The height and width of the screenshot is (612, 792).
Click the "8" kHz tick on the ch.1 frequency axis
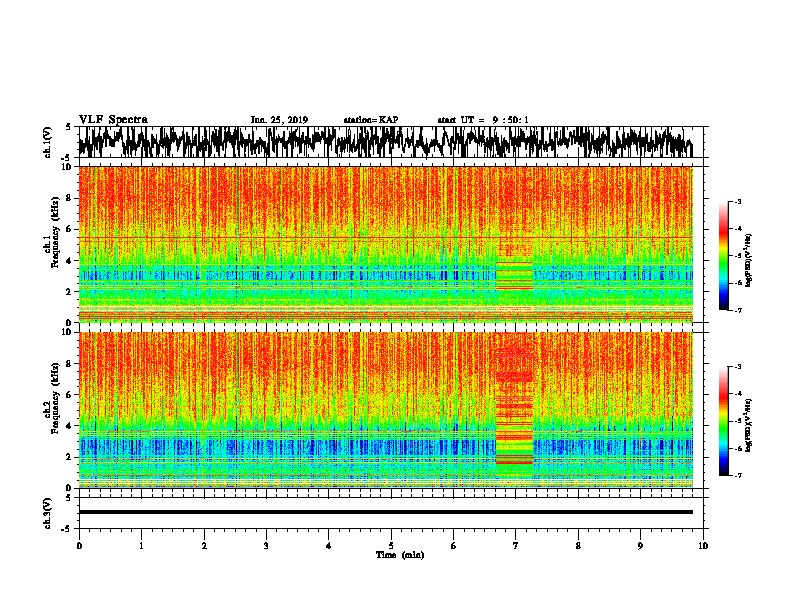point(70,198)
